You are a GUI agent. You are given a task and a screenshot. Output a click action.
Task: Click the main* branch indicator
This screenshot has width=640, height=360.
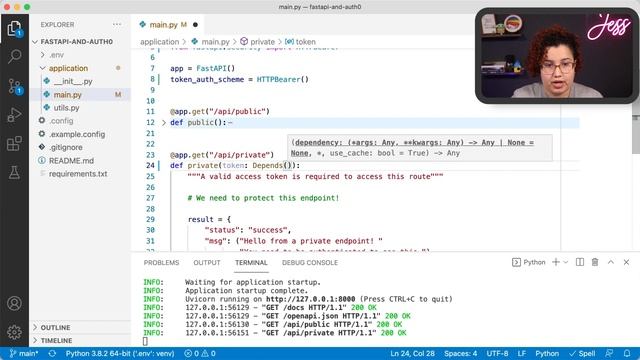coord(24,353)
